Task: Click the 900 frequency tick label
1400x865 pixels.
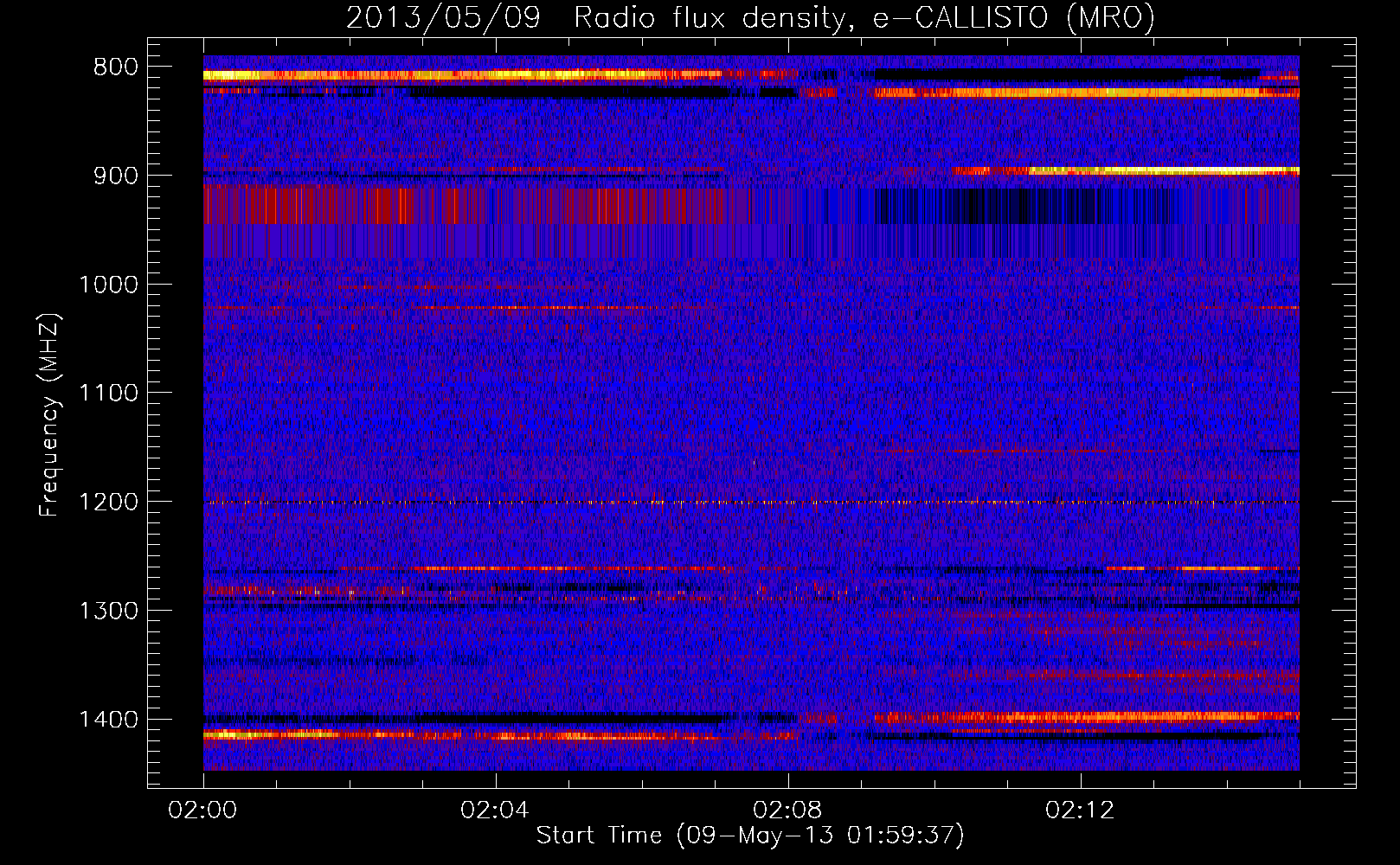Action: click(117, 176)
